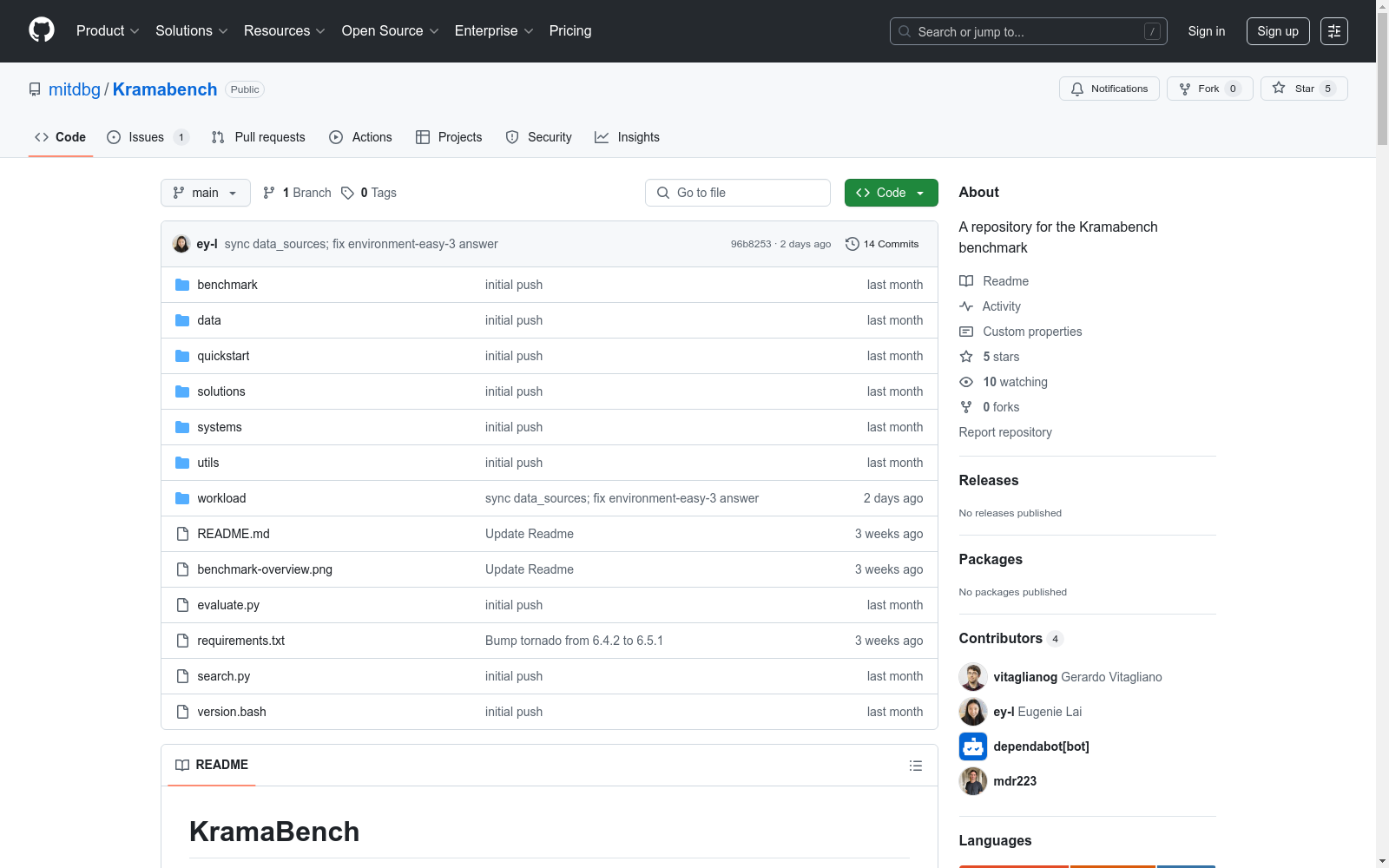Click the systems folder icon
The height and width of the screenshot is (868, 1389).
(x=182, y=427)
